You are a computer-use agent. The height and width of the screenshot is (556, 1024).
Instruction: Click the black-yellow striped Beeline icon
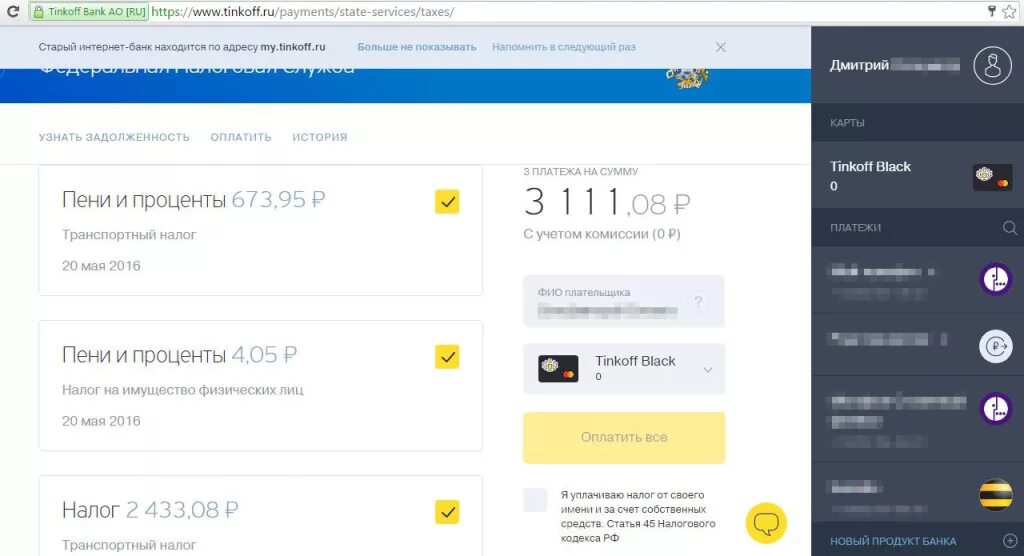click(x=995, y=495)
